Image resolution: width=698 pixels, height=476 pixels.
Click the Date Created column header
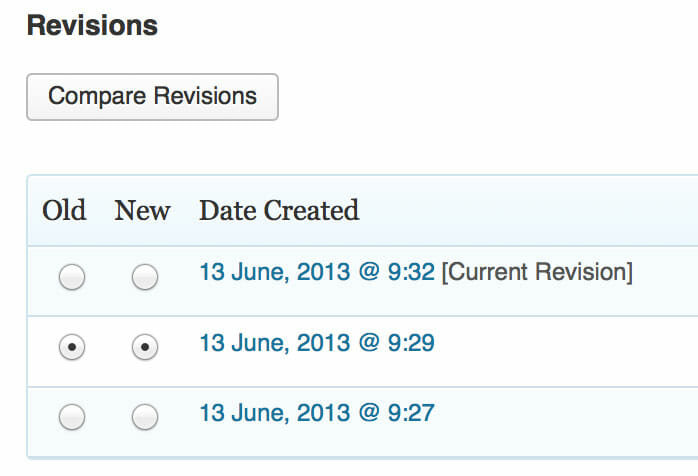click(279, 211)
